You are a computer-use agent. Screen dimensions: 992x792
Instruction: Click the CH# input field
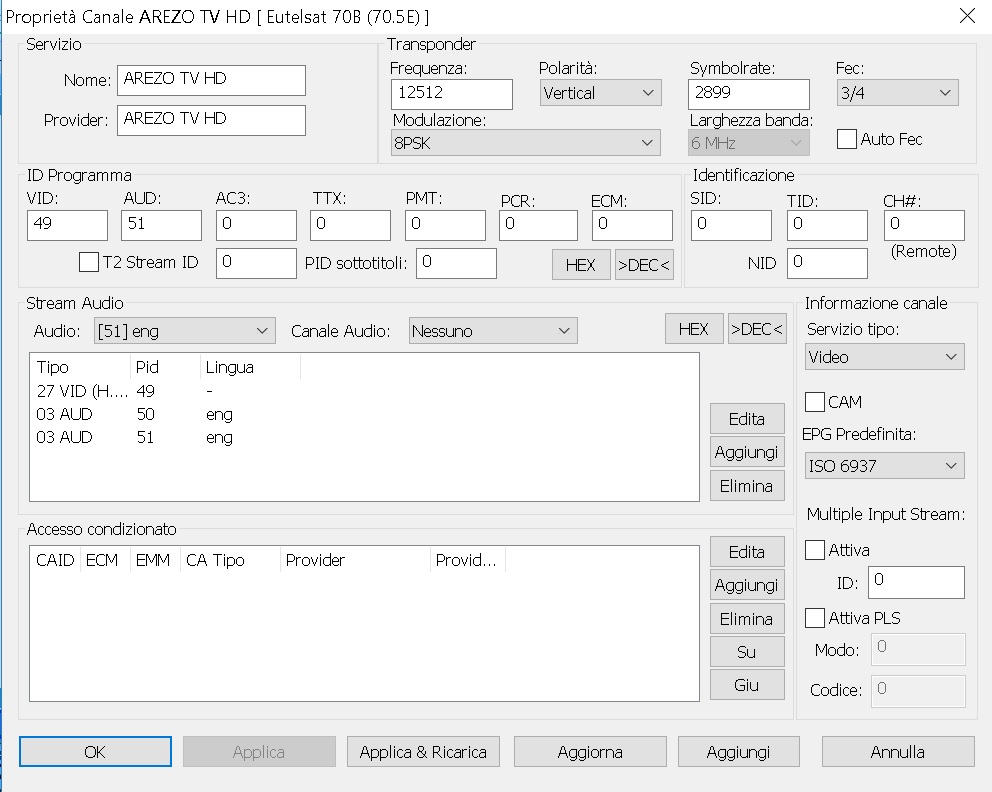click(924, 225)
